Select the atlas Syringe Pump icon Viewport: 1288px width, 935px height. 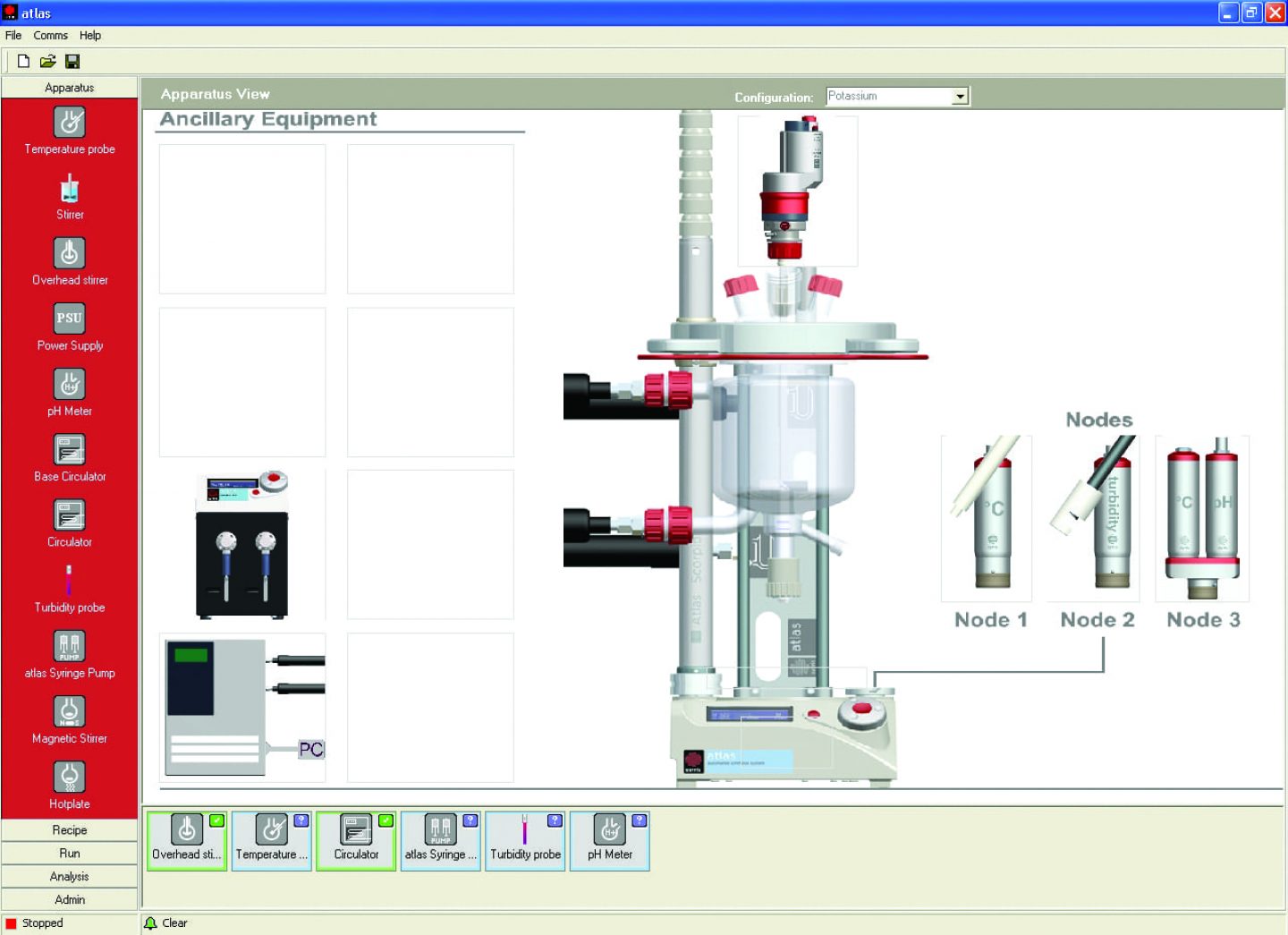69,647
